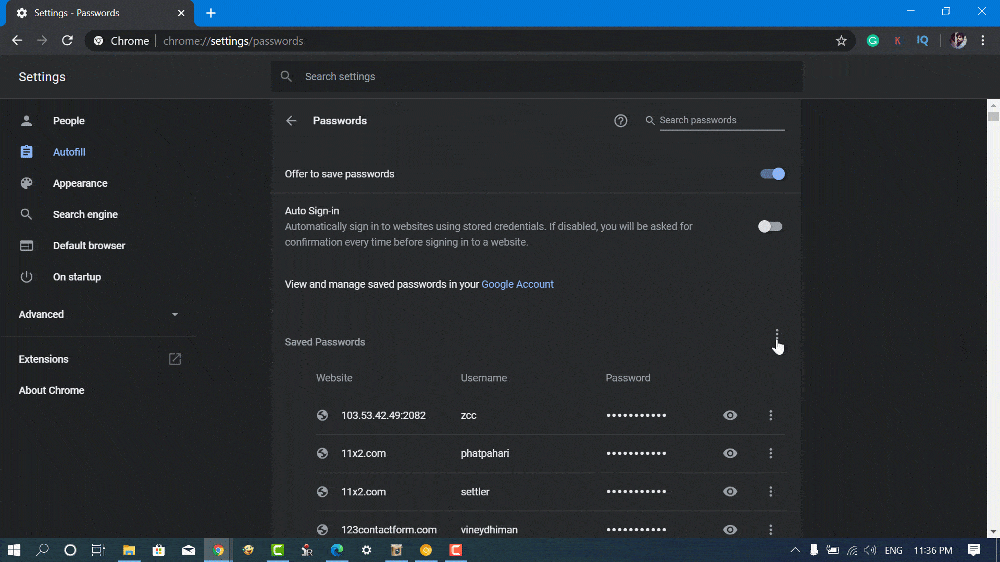Viewport: 1000px width, 562px height.
Task: Open the IQ extension icon
Action: click(x=922, y=41)
